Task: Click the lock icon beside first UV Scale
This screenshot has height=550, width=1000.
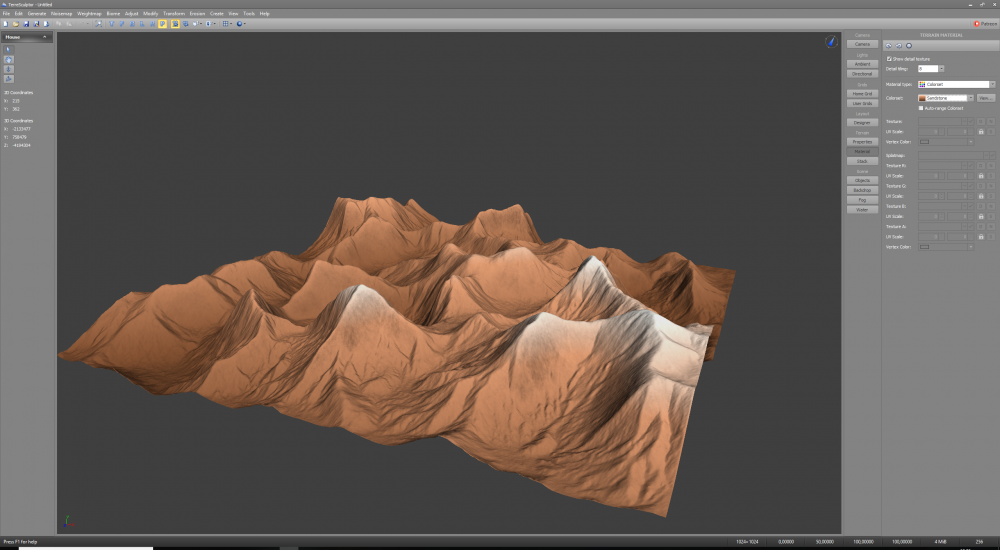Action: click(x=980, y=132)
